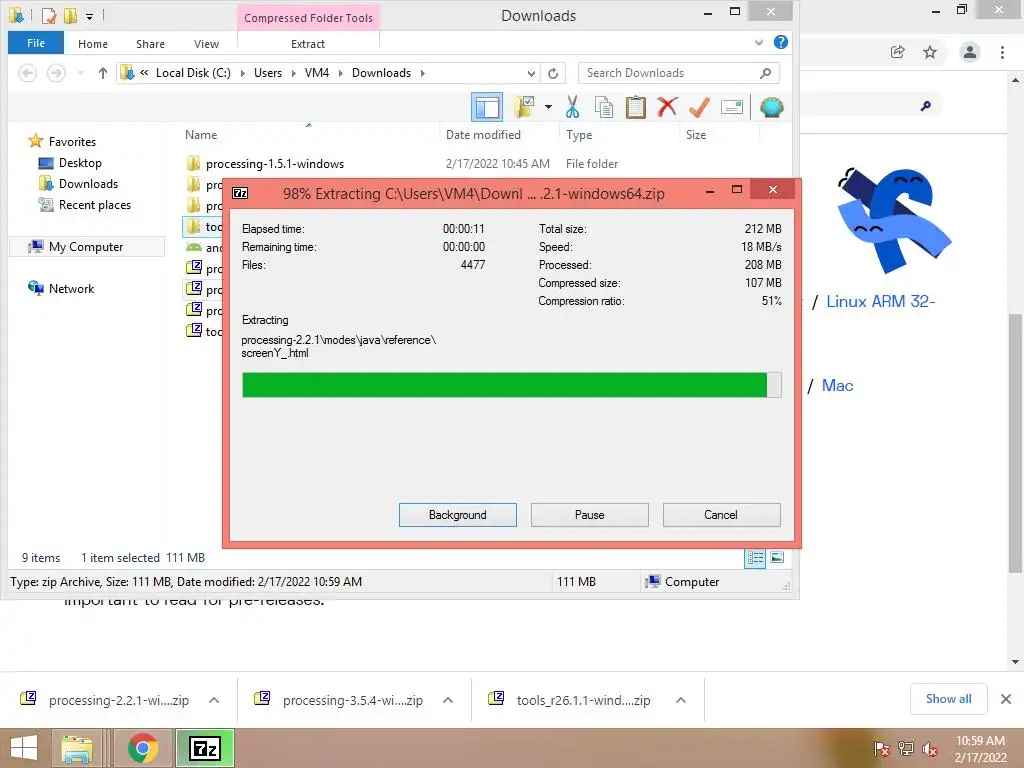Click Chrome share page icon

[x=898, y=52]
